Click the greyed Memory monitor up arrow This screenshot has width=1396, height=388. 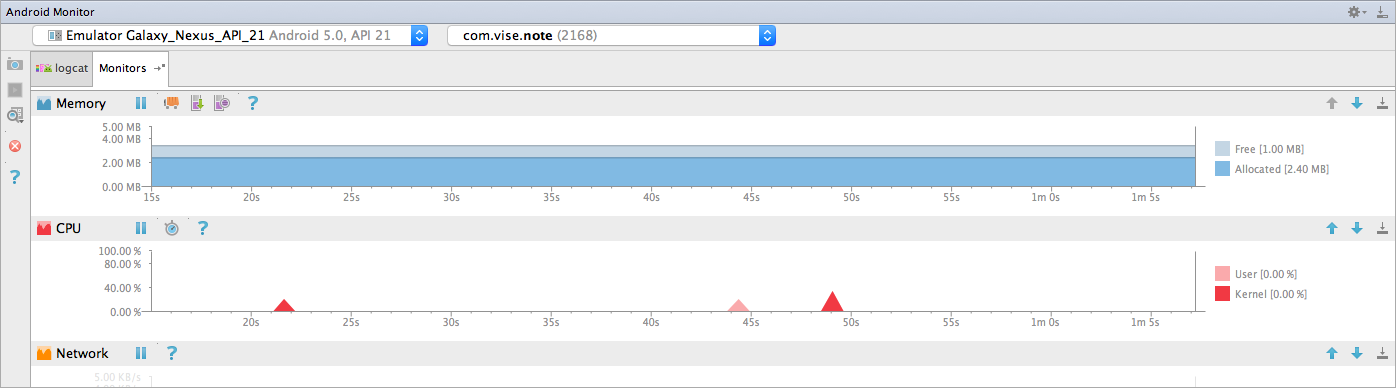[1332, 103]
